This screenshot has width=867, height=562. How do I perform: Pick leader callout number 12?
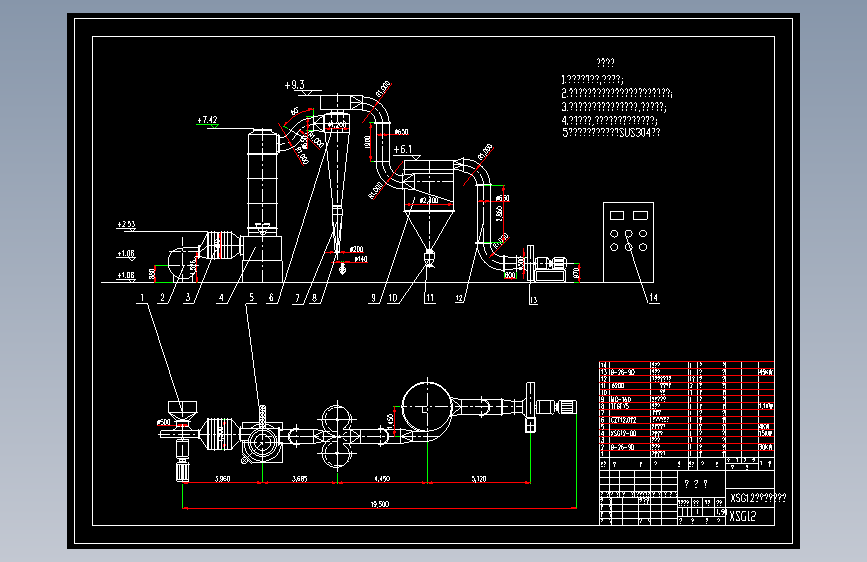tap(459, 298)
